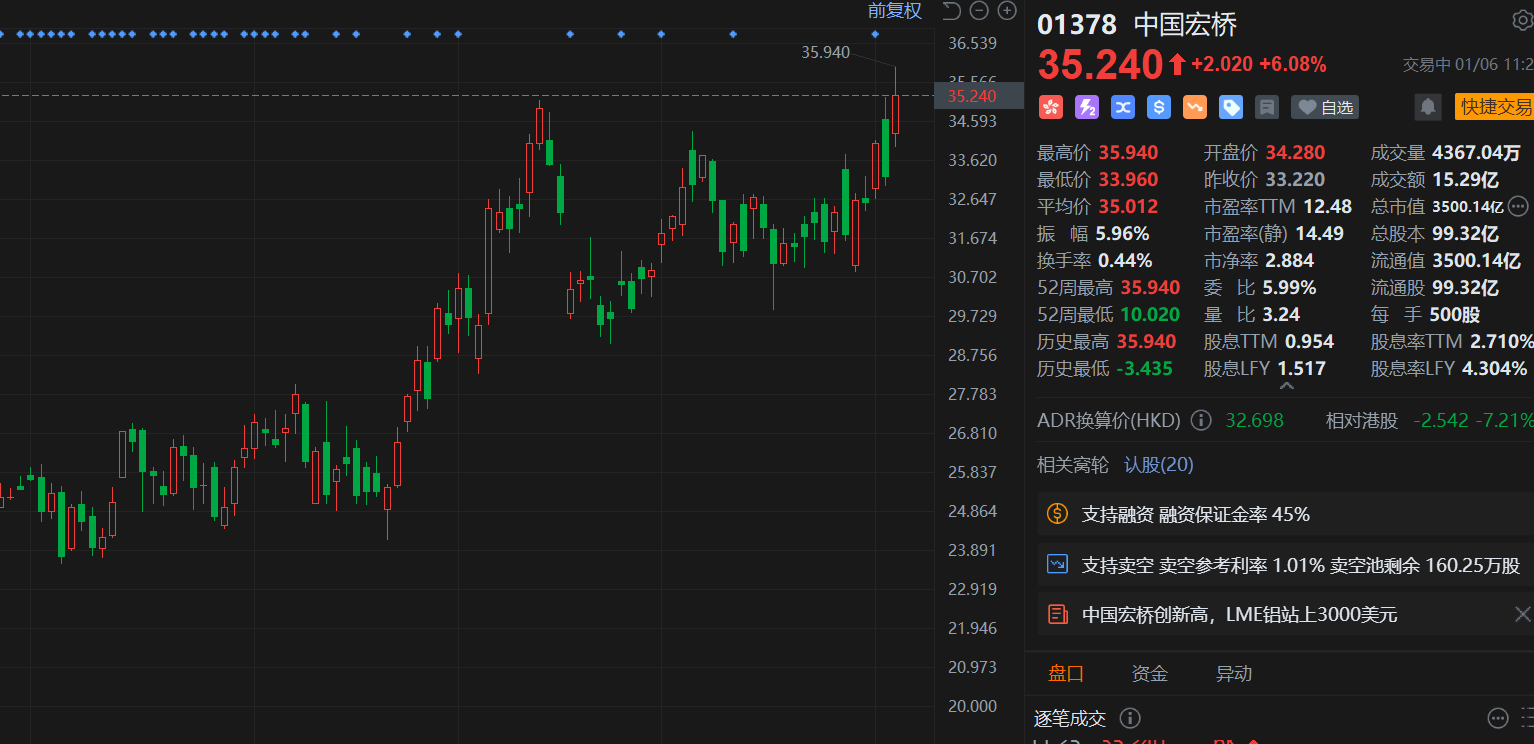This screenshot has width=1534, height=744.
Task: Click the 昨收价 value 33.220
Action: tap(1295, 180)
